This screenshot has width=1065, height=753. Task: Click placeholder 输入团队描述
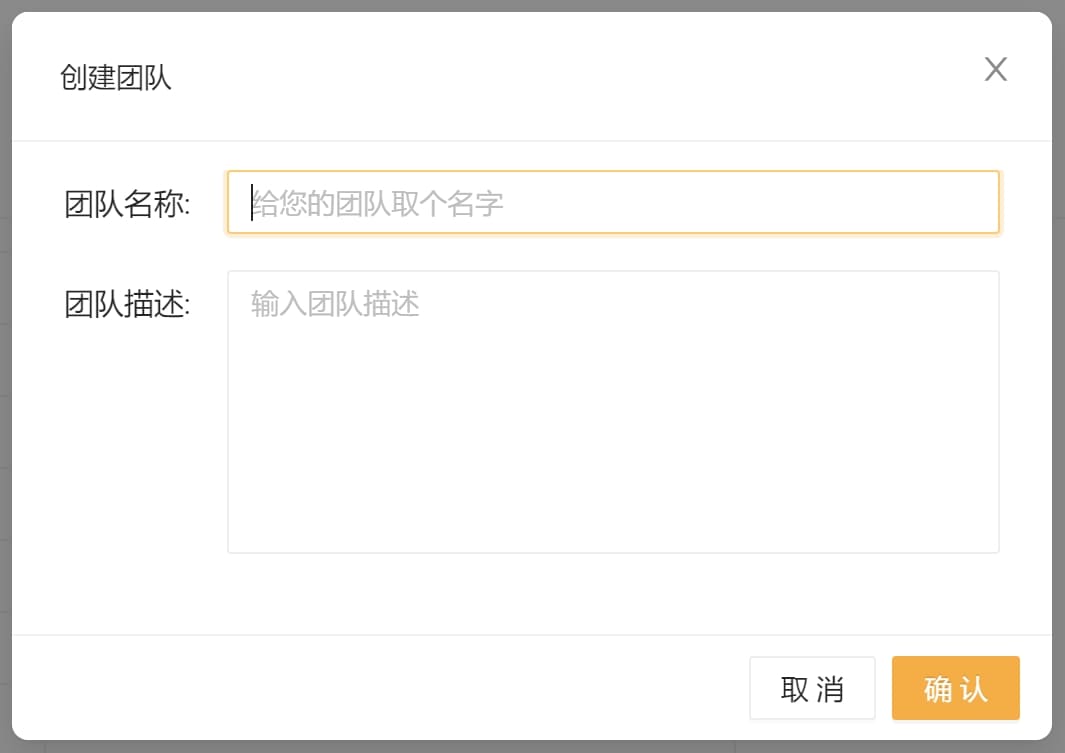tap(335, 304)
